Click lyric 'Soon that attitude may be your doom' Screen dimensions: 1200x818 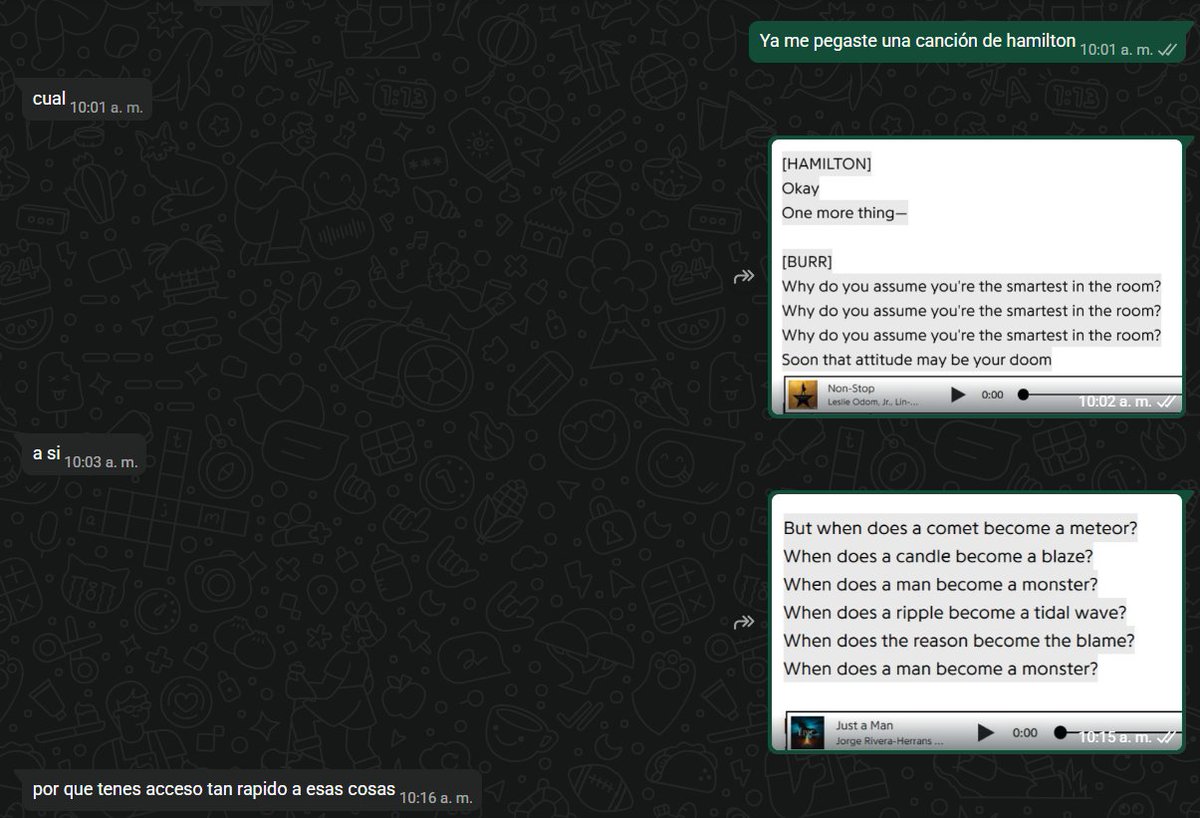click(916, 360)
